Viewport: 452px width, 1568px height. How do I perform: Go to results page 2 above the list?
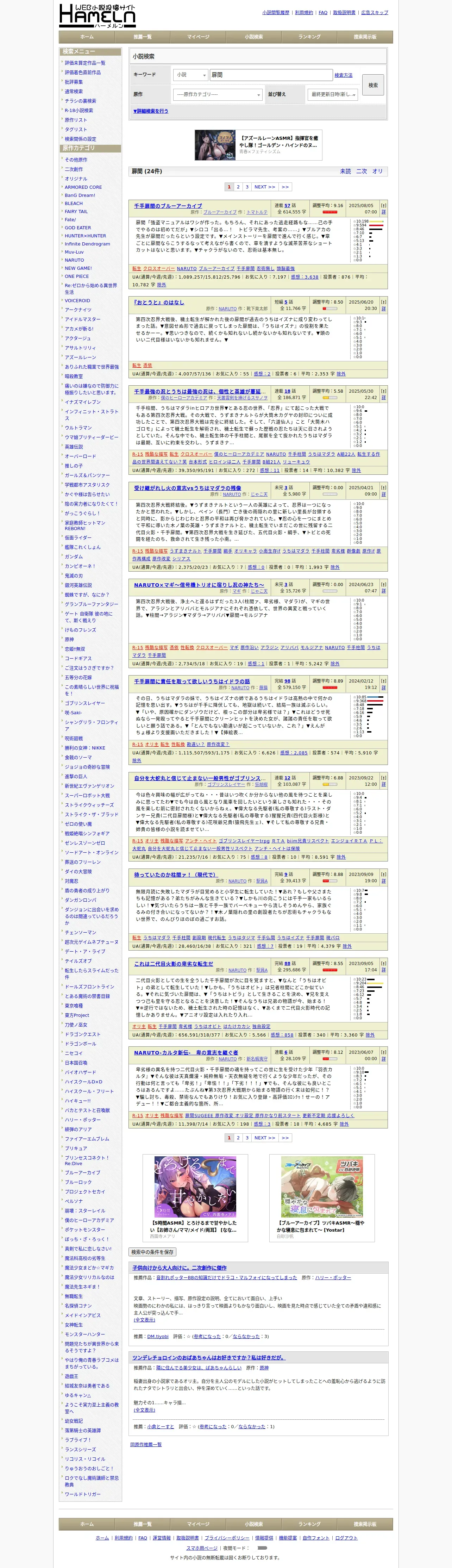click(238, 187)
